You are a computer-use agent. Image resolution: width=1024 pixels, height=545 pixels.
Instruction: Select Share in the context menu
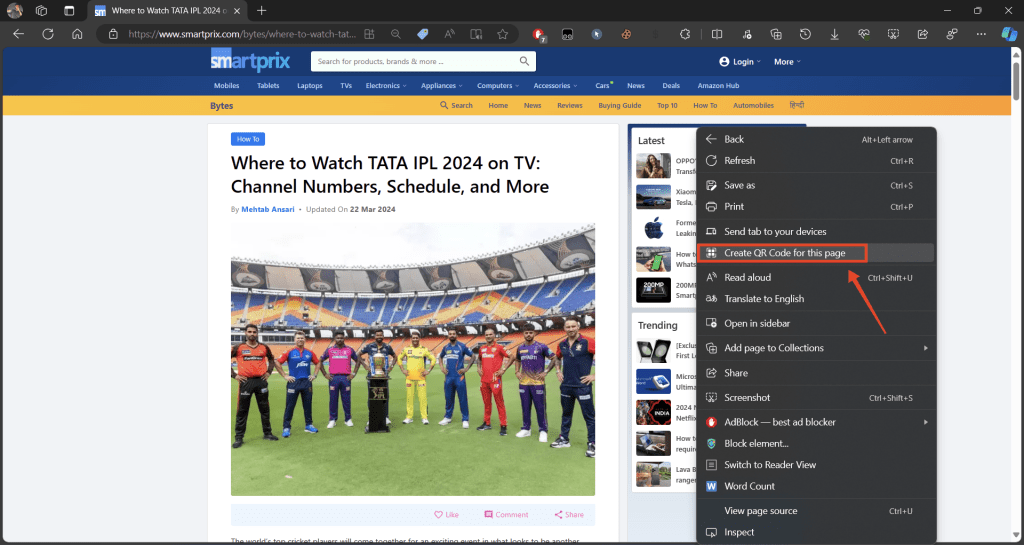pos(816,373)
